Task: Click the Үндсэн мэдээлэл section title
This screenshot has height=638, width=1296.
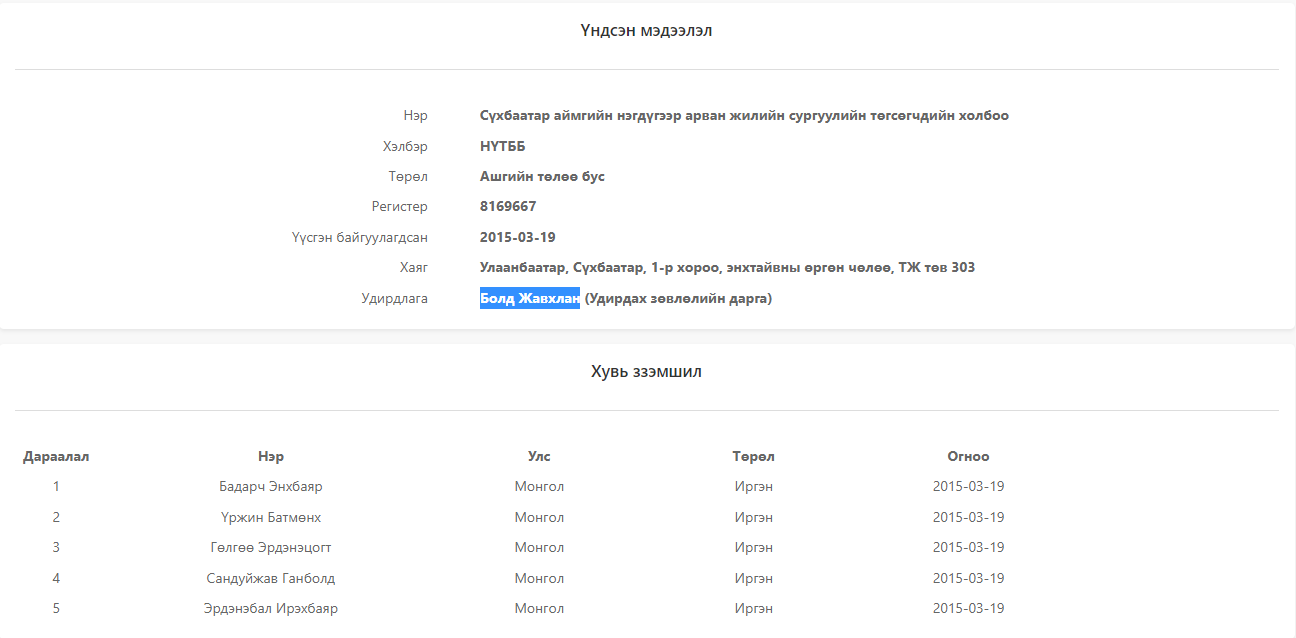Action: 646,31
